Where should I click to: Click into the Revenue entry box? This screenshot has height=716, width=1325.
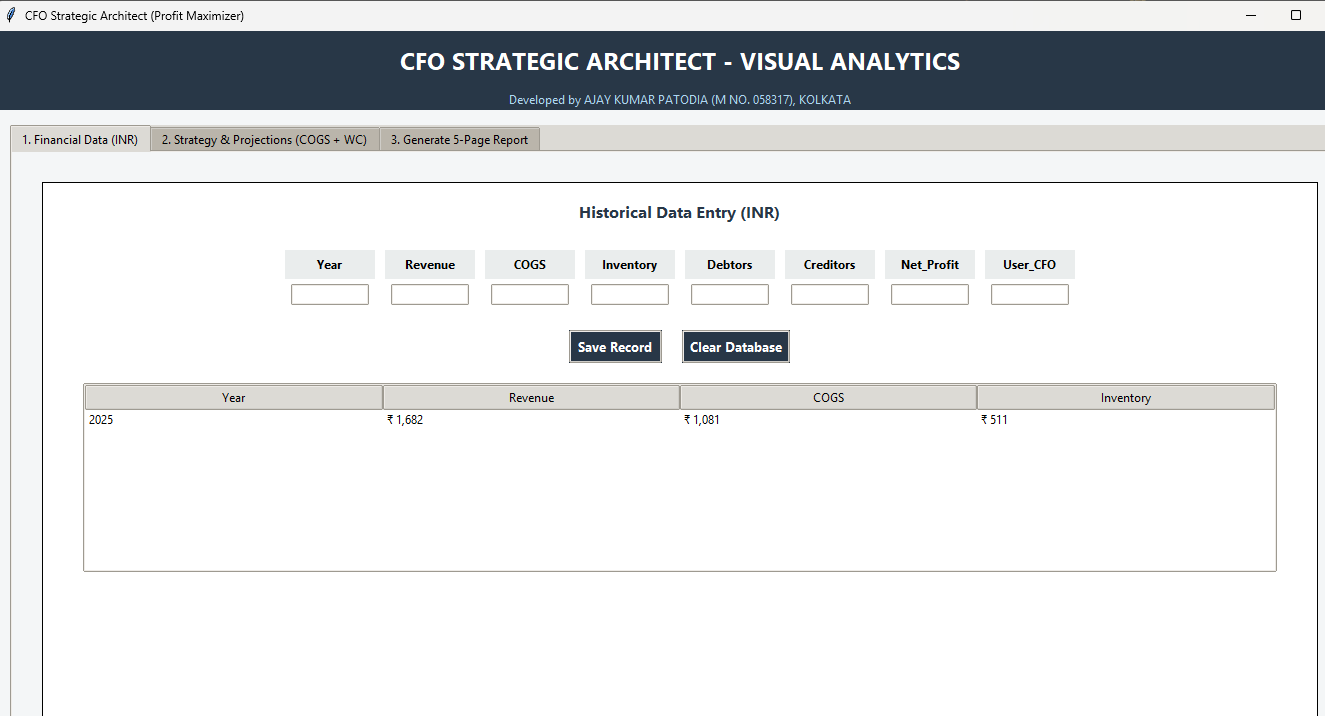[x=430, y=295]
